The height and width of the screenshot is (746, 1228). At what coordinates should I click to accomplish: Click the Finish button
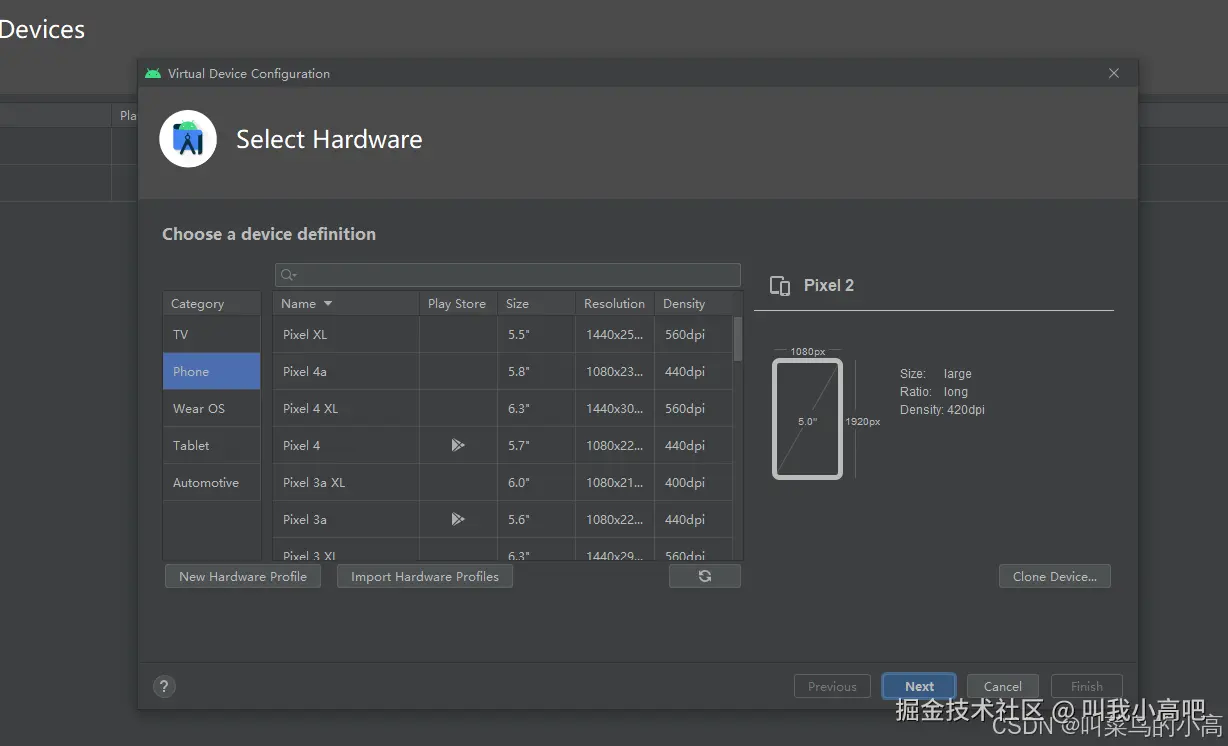tap(1087, 686)
